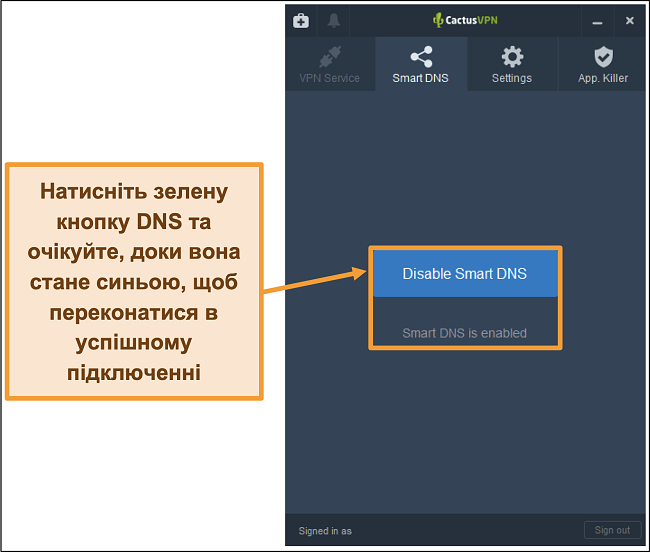The height and width of the screenshot is (552, 650).
Task: Close the CactusVPN window
Action: coord(630,21)
